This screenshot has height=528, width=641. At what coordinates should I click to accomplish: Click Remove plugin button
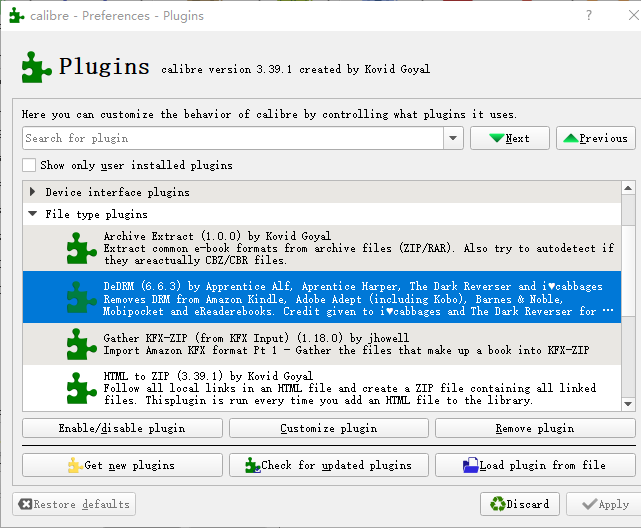(x=535, y=428)
